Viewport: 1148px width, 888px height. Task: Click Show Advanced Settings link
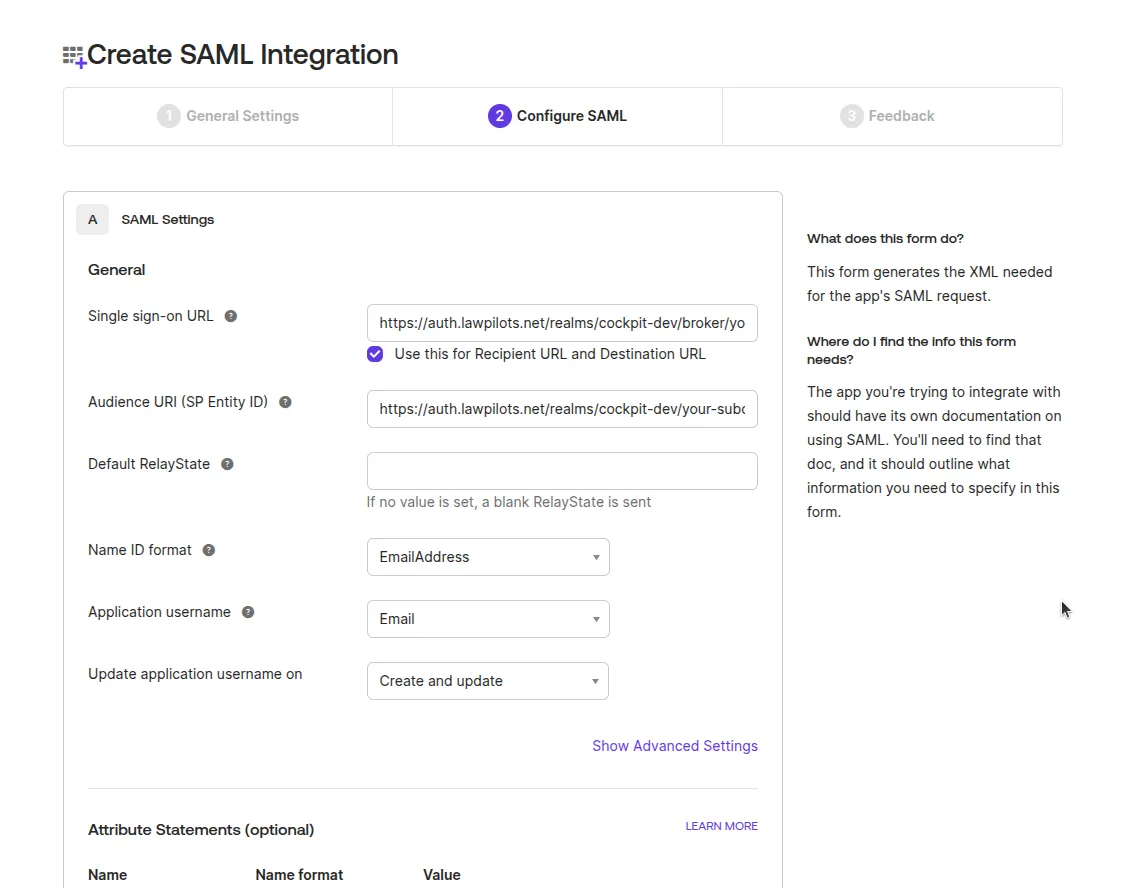click(x=675, y=746)
